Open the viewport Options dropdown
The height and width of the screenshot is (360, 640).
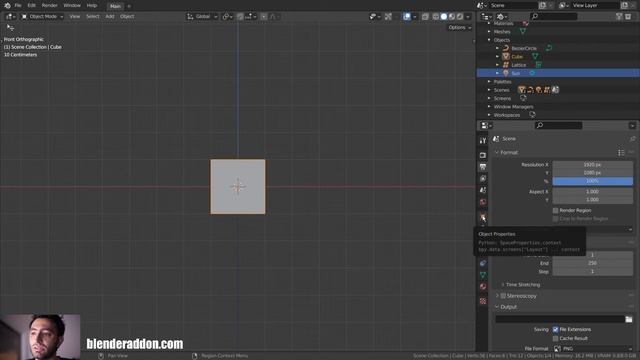coord(460,28)
